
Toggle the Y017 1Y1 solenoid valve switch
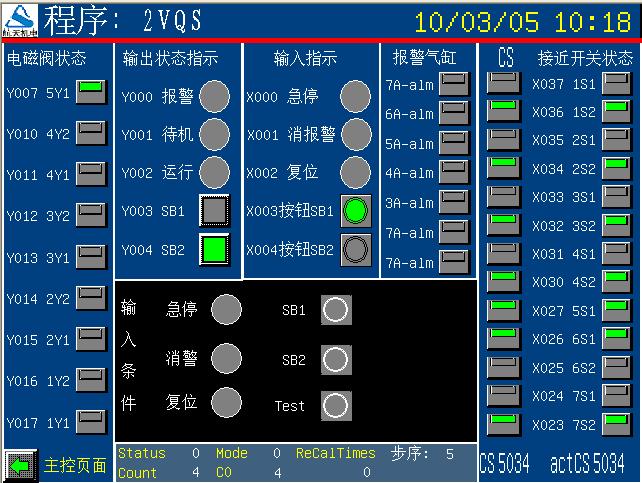click(x=91, y=422)
